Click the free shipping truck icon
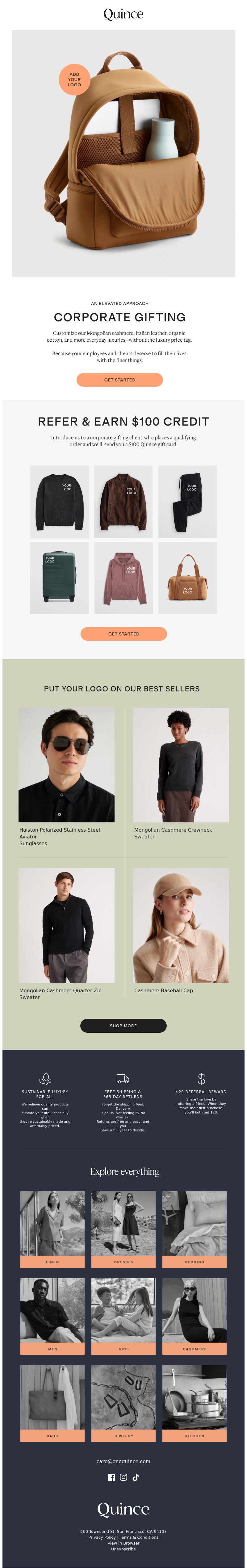 point(123,1079)
